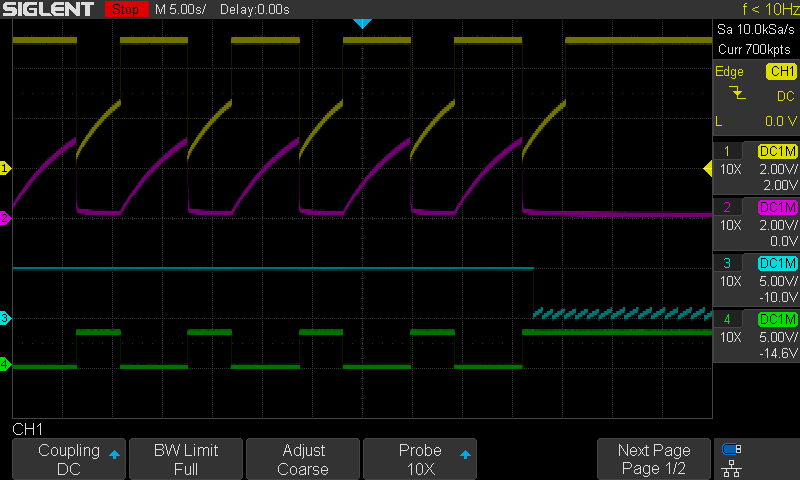
Task: Click channel 1 offset value 2.00V
Action: [780, 185]
